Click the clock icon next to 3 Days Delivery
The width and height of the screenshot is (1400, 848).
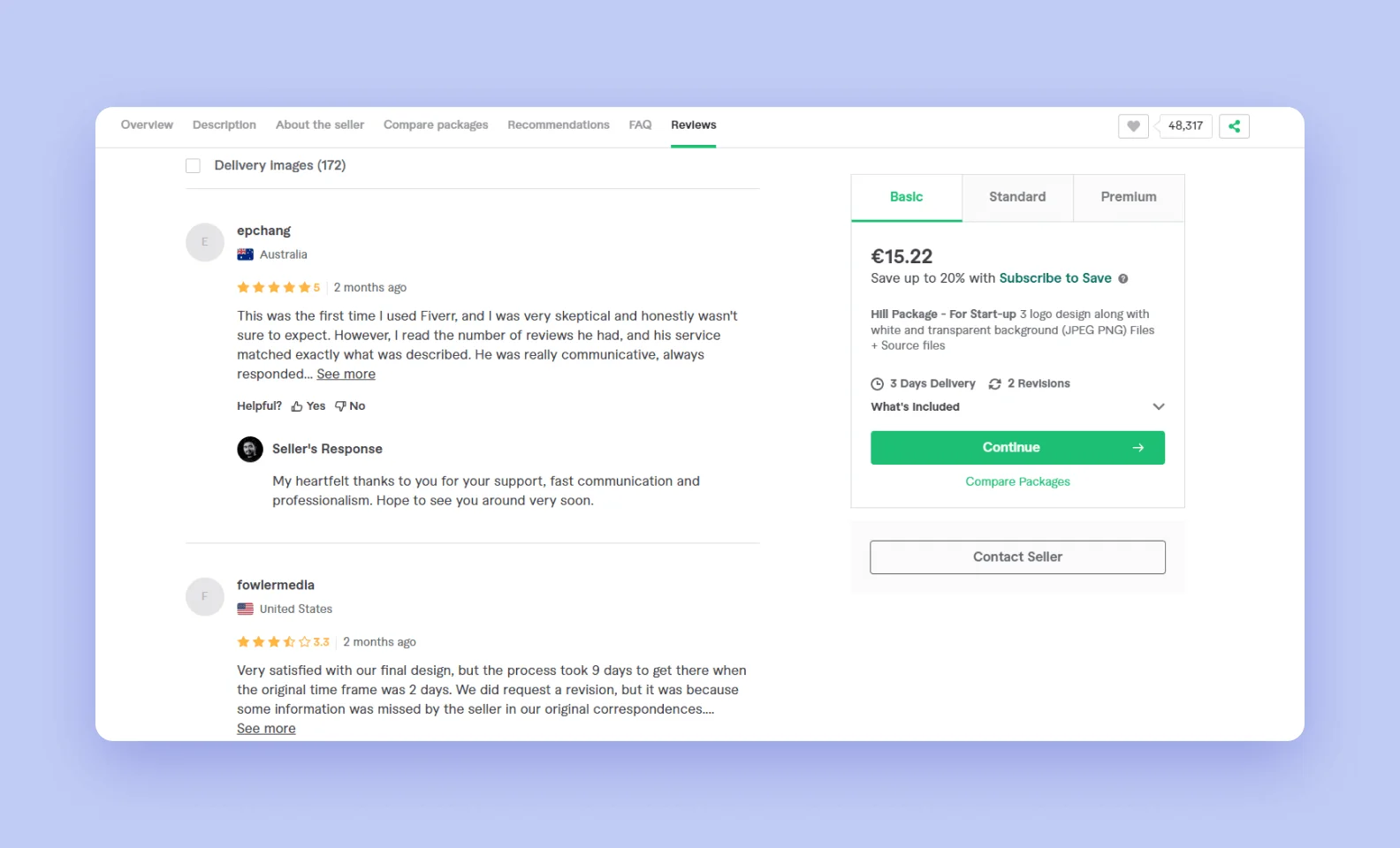pos(877,383)
